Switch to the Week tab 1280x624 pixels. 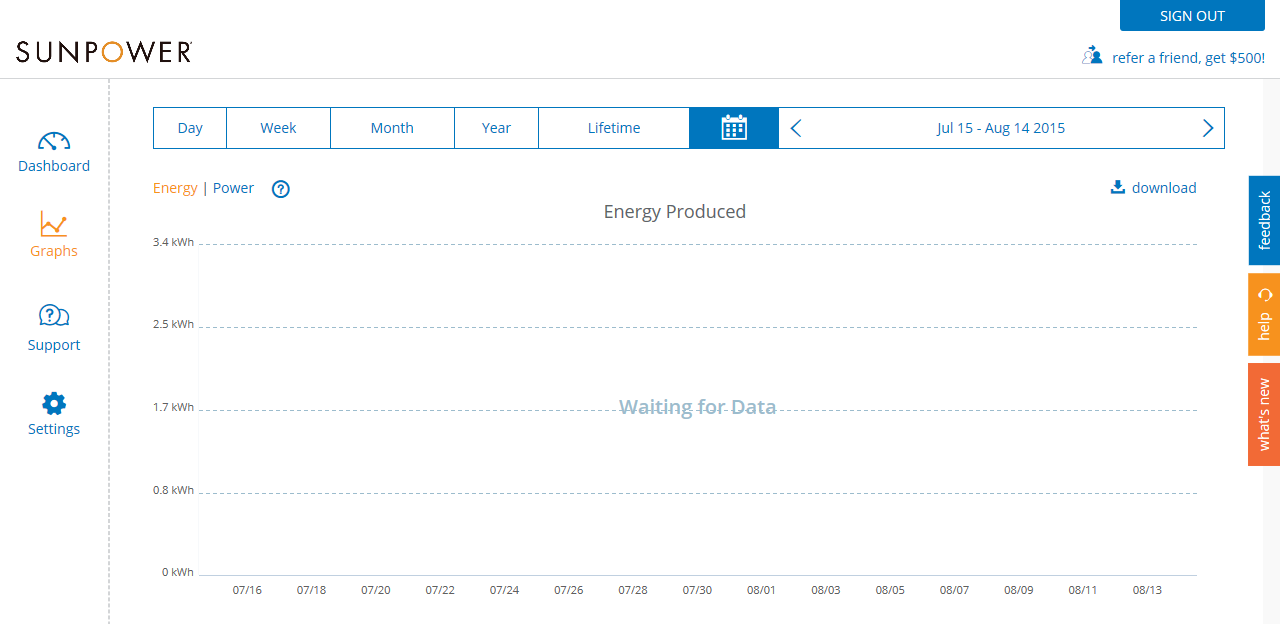278,128
